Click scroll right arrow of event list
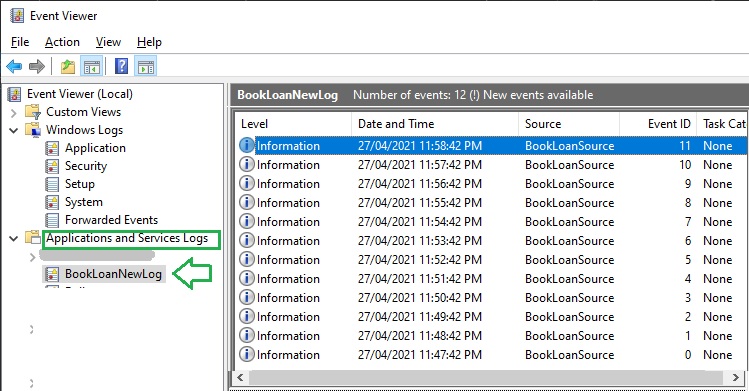Screen dimensions: 749x391 pyautogui.click(x=736, y=377)
